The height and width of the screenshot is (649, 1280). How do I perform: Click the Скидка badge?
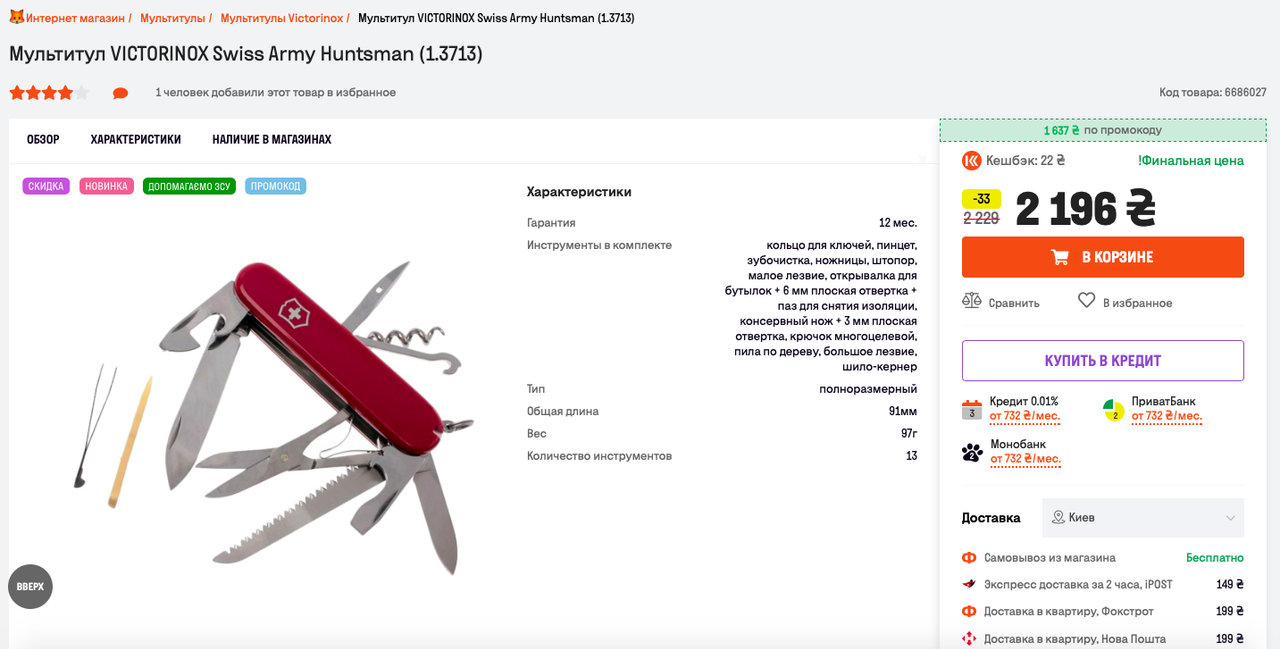(x=46, y=186)
